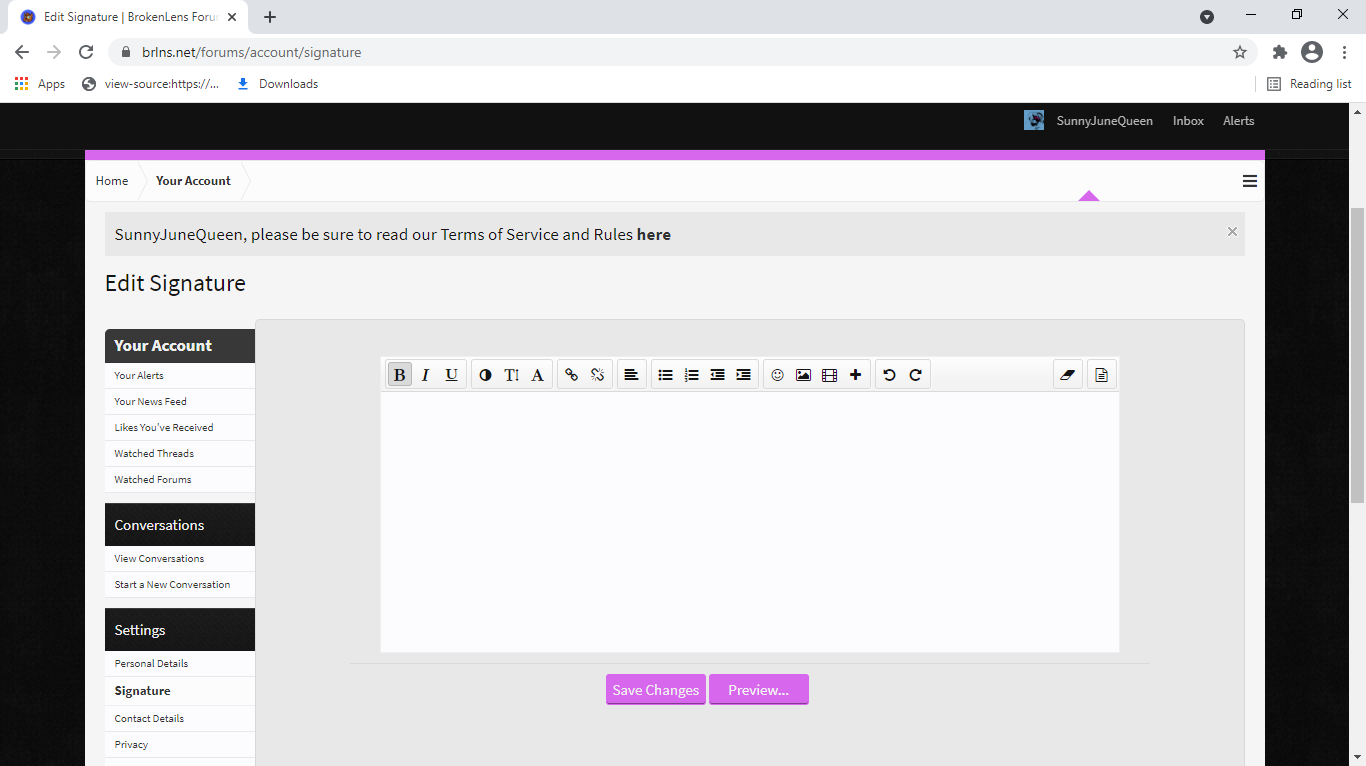Insert media with film icon

tap(829, 375)
